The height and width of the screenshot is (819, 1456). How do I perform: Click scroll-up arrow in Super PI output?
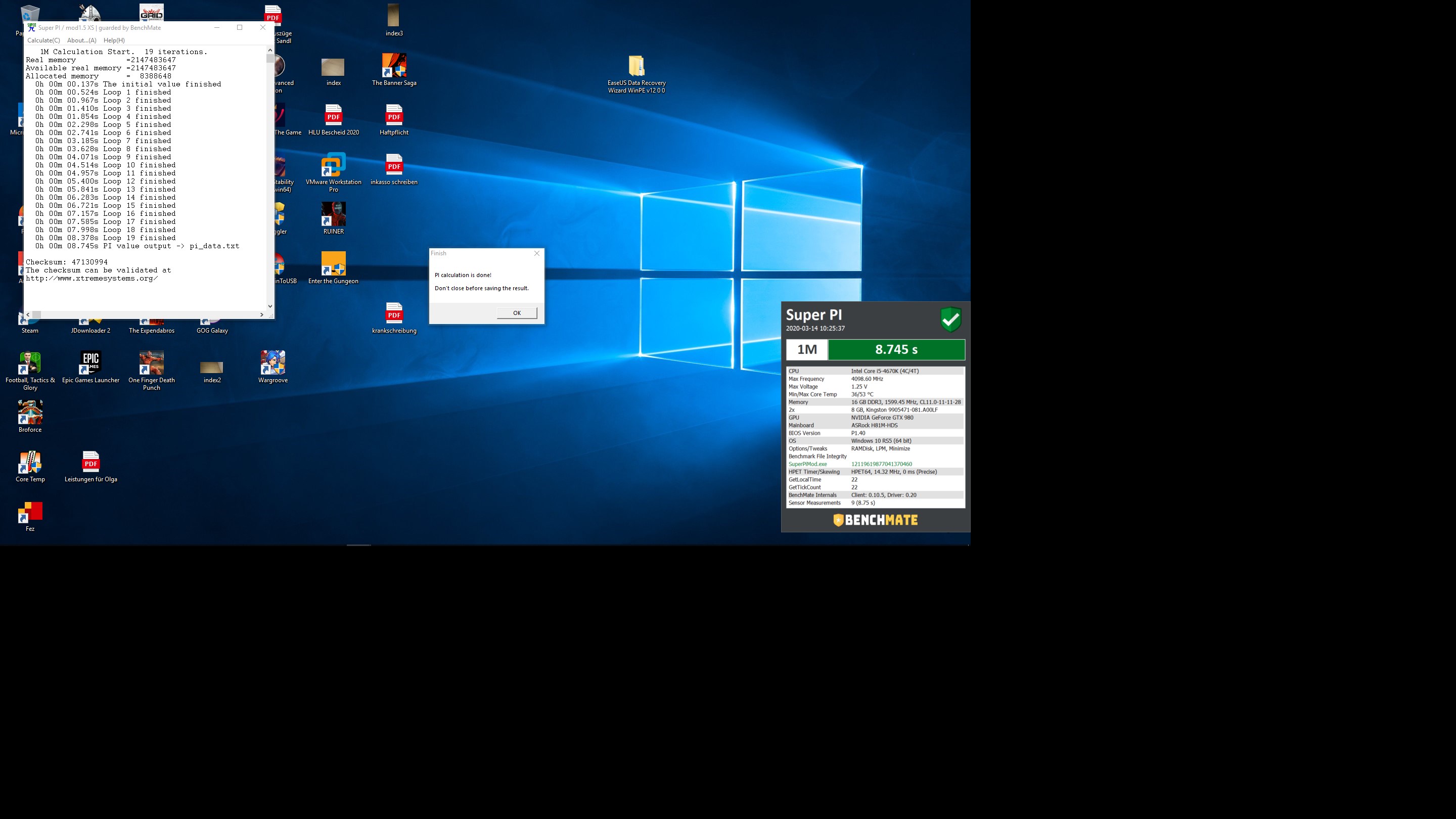pos(270,51)
